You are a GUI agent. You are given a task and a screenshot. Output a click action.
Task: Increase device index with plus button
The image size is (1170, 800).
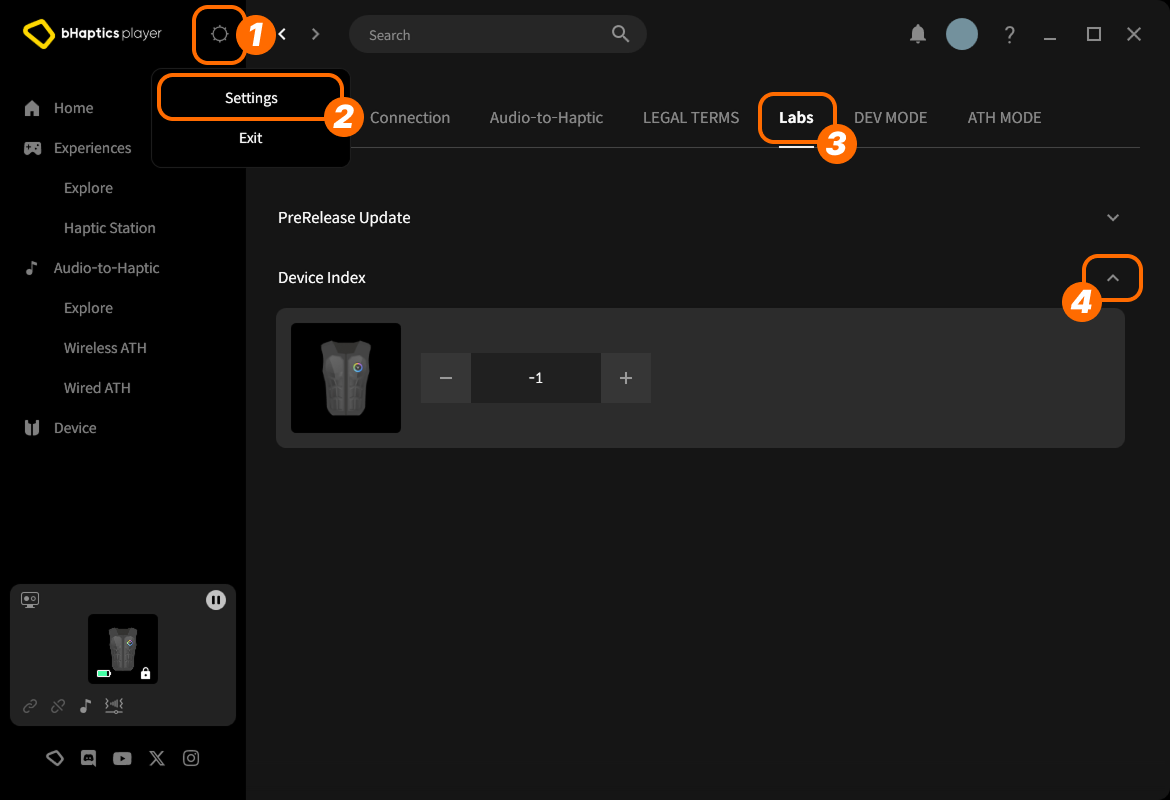[626, 378]
